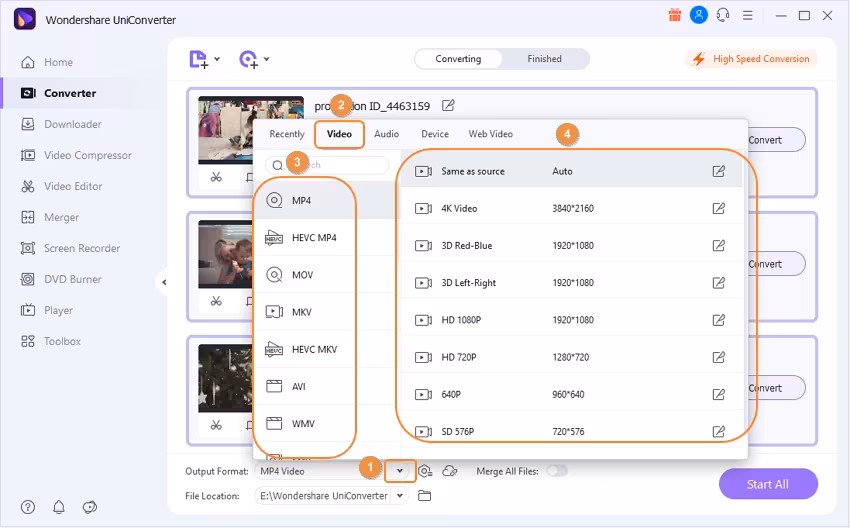Open the Output Format dropdown arrow
Viewport: 850px width, 528px height.
[400, 471]
